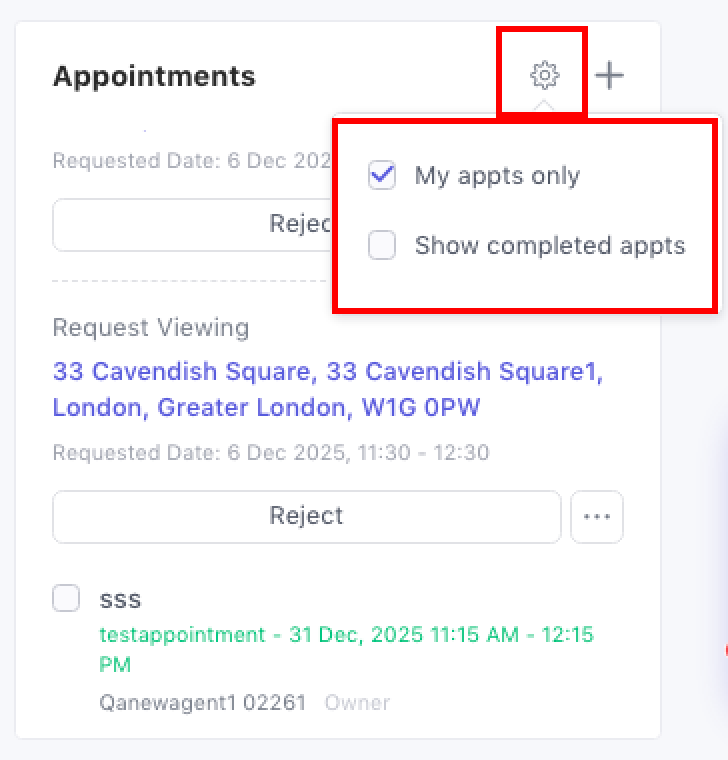
Task: Open the three-dots more options menu
Action: coord(597,516)
